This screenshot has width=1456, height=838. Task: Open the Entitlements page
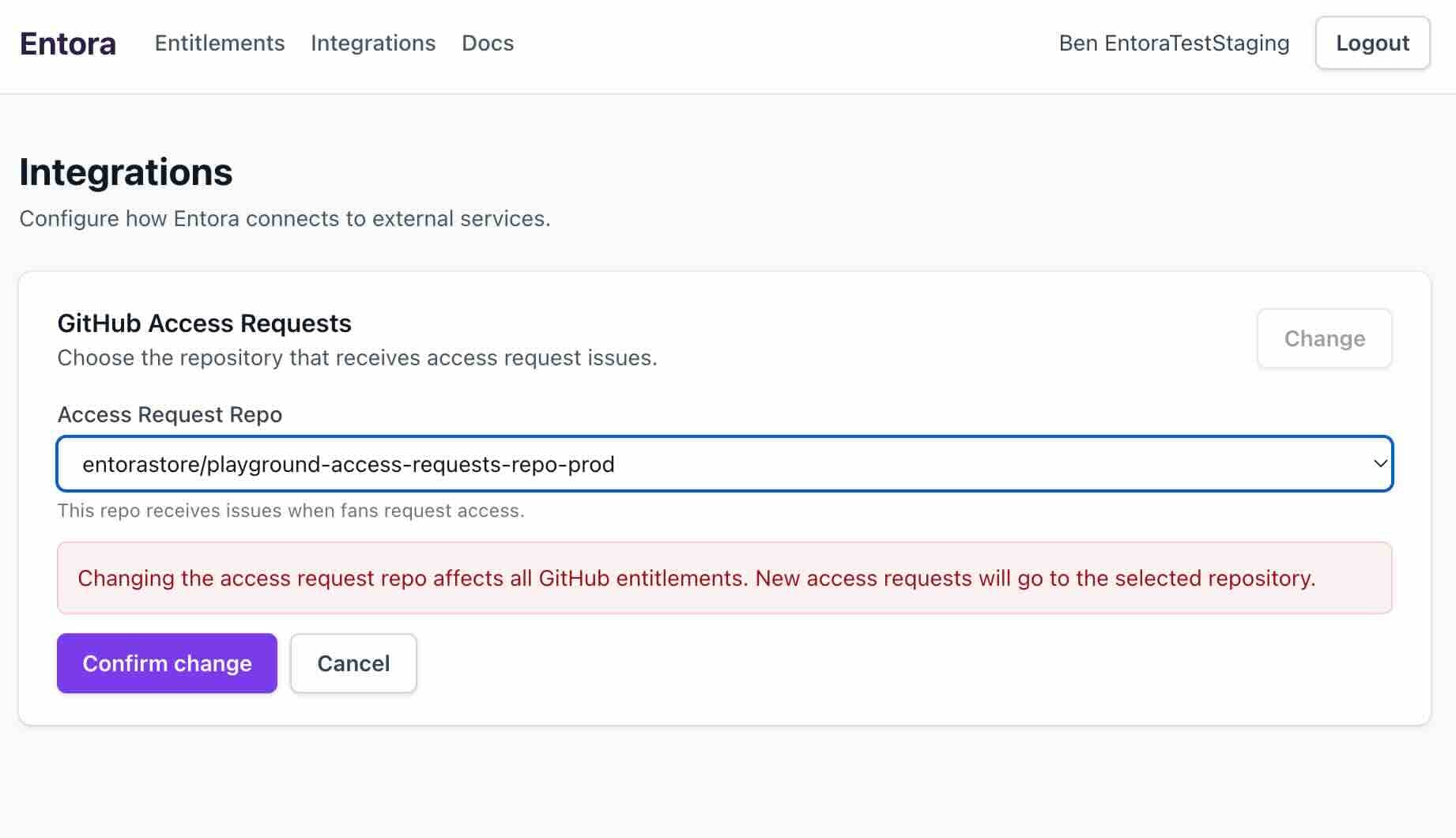[220, 43]
